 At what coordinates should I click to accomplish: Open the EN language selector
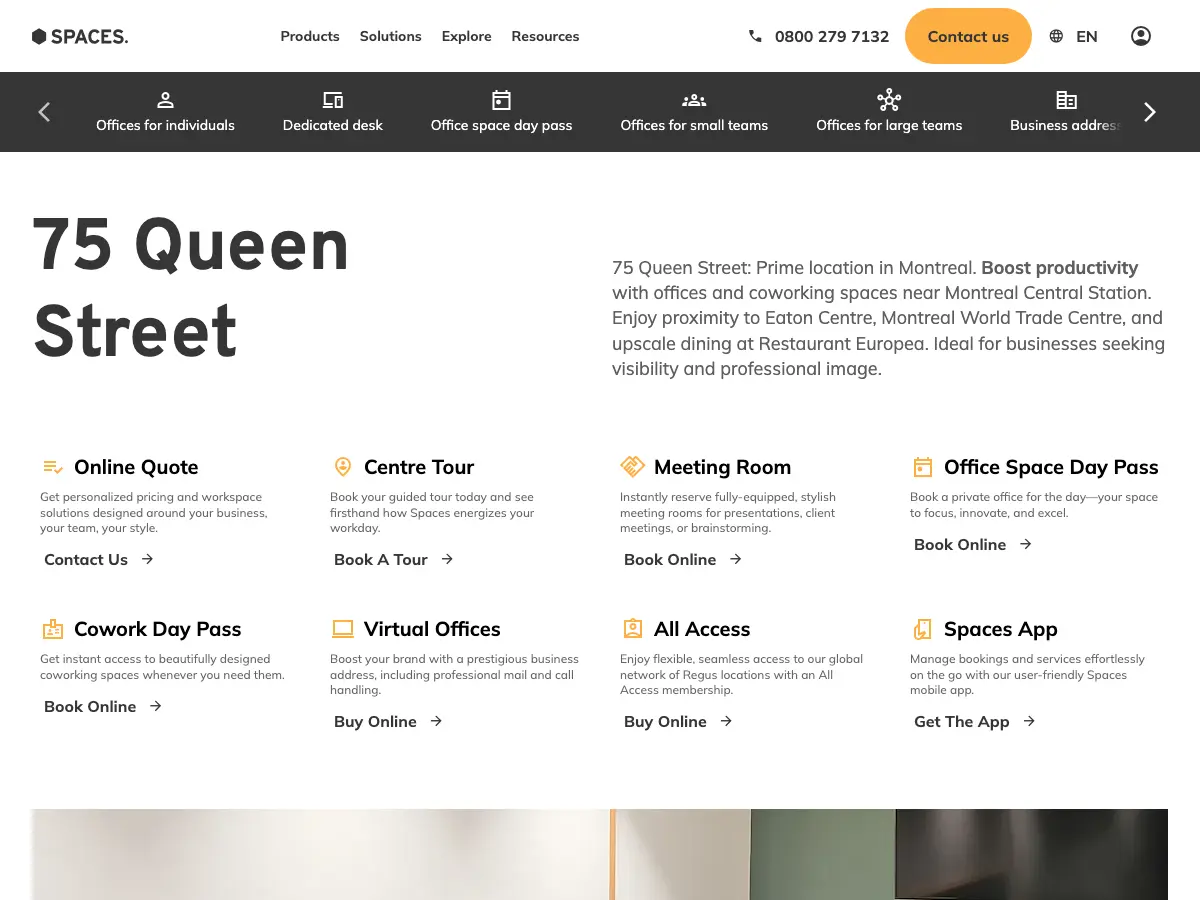point(1087,36)
